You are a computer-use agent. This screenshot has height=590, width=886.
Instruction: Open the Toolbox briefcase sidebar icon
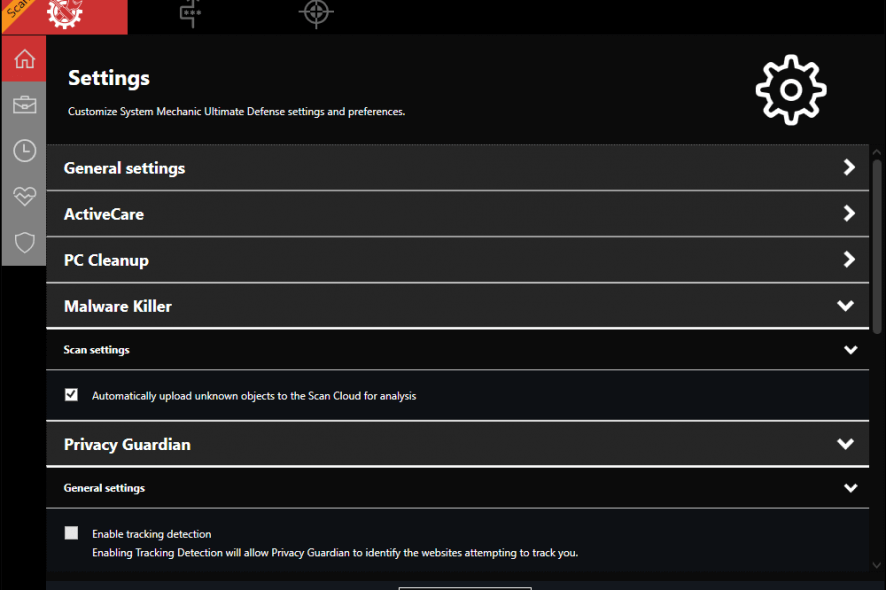(x=24, y=105)
